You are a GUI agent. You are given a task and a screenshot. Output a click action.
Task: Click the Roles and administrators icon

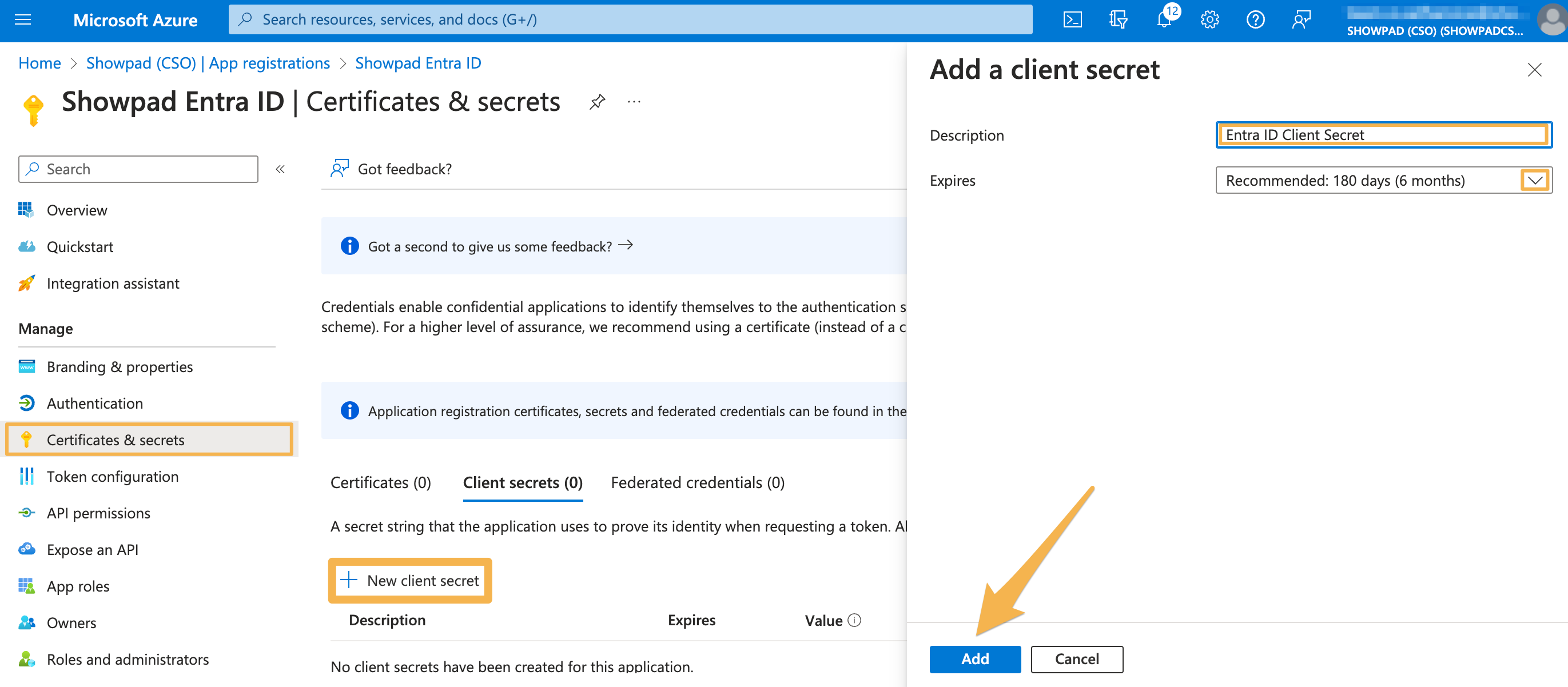[x=26, y=658]
